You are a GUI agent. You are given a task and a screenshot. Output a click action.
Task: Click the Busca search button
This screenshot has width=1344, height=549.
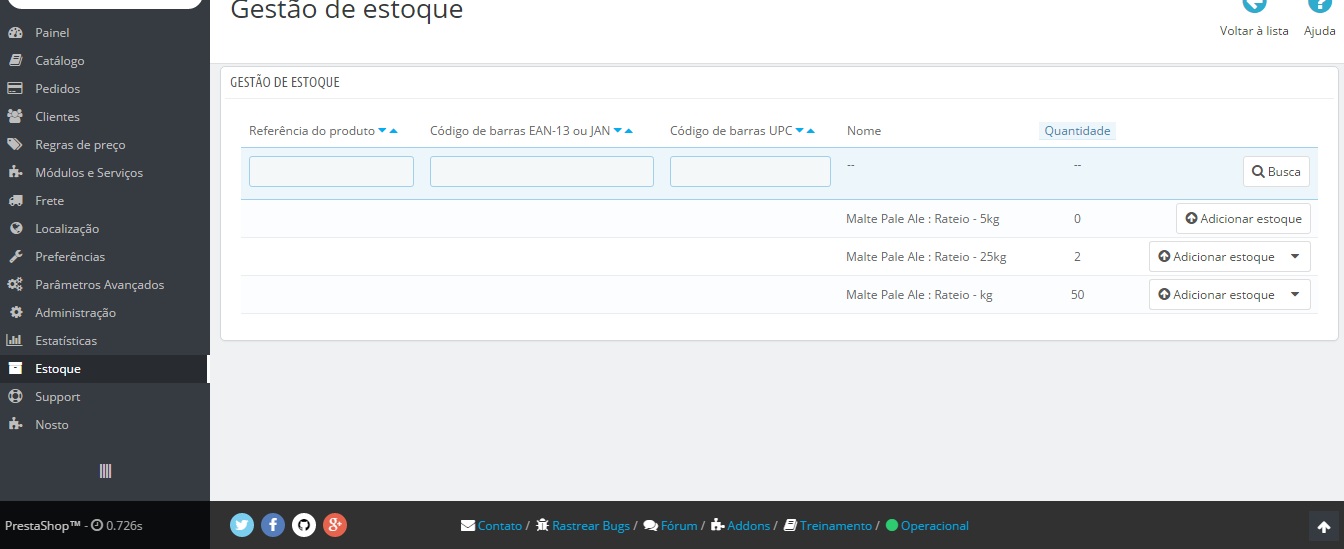(x=1276, y=172)
